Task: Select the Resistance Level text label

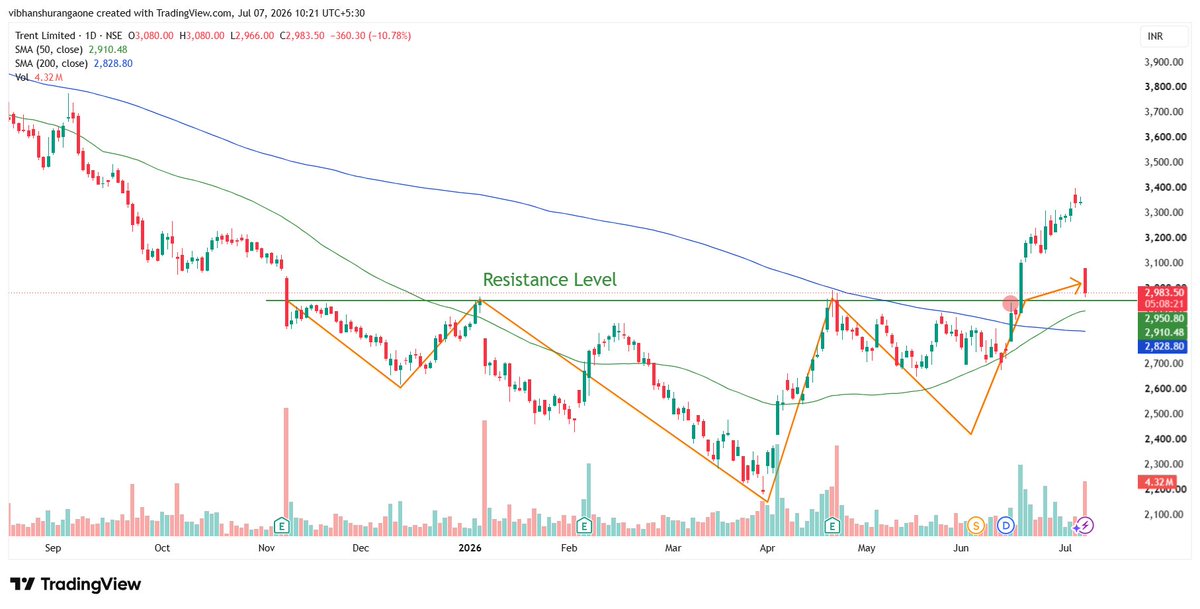Action: [x=550, y=280]
